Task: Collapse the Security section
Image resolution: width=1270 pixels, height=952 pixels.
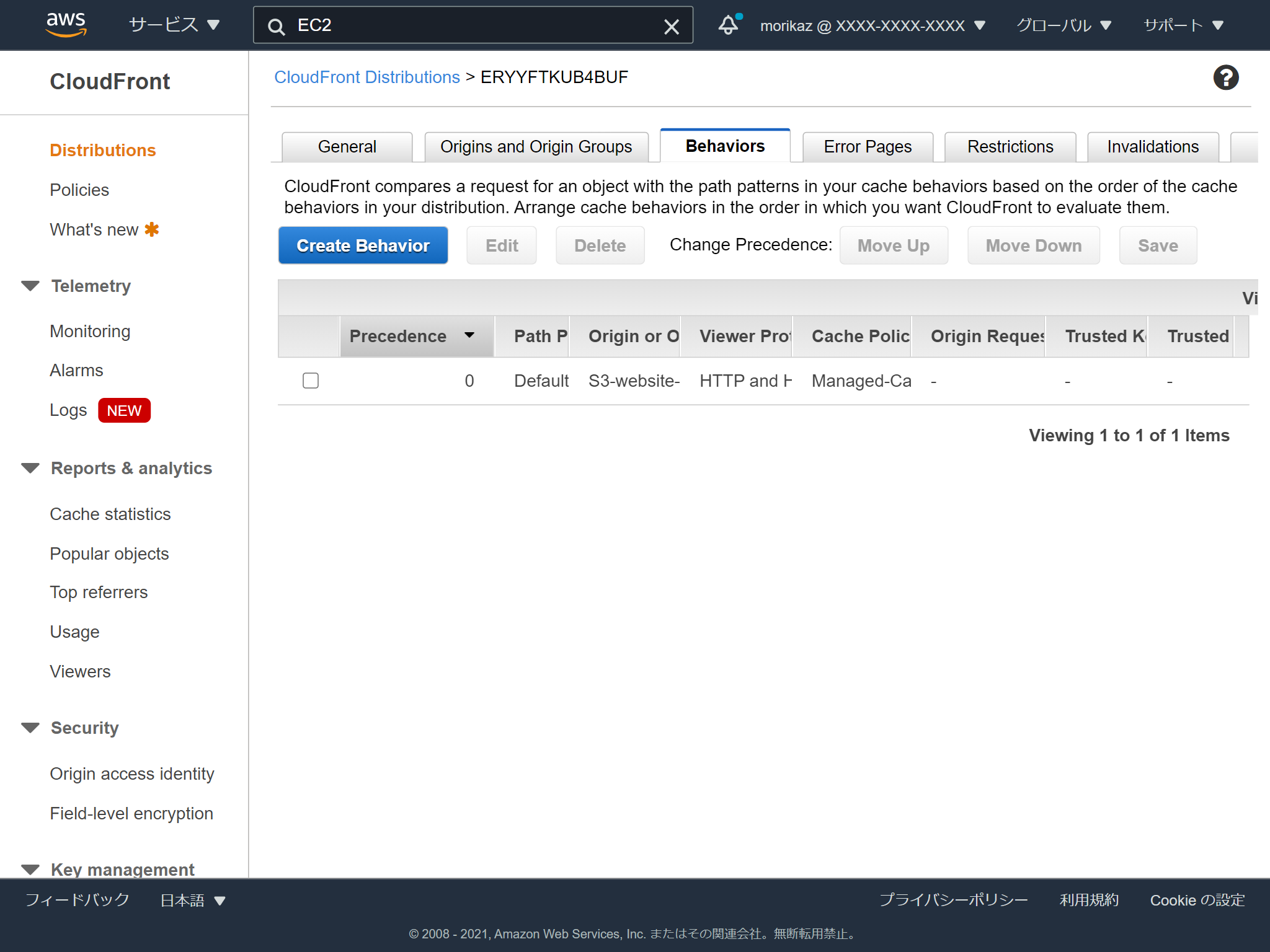Action: point(31,728)
